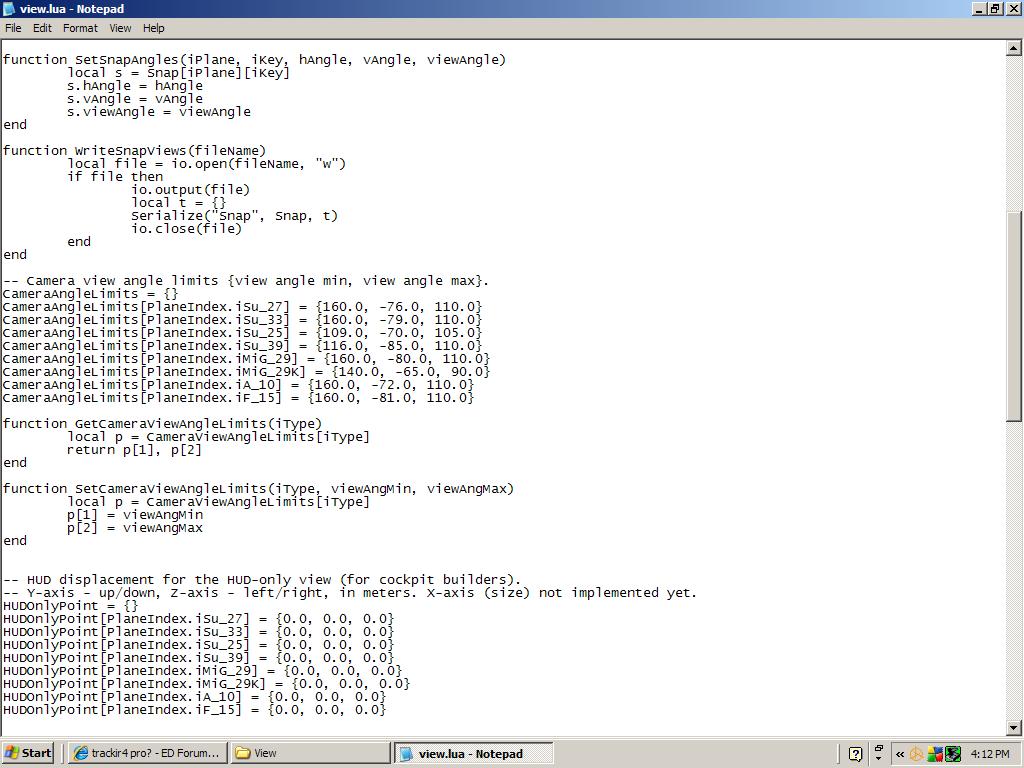The width and height of the screenshot is (1024, 768).
Task: Click the CameraAngleLimits iSu_33 line
Action: click(242, 320)
